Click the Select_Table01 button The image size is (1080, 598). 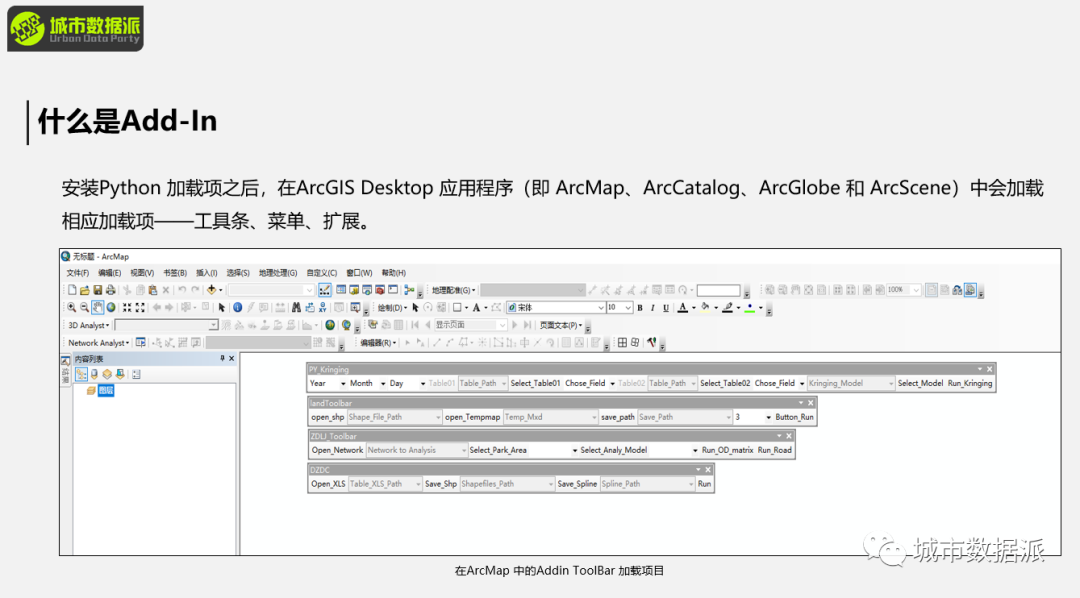pyautogui.click(x=535, y=383)
